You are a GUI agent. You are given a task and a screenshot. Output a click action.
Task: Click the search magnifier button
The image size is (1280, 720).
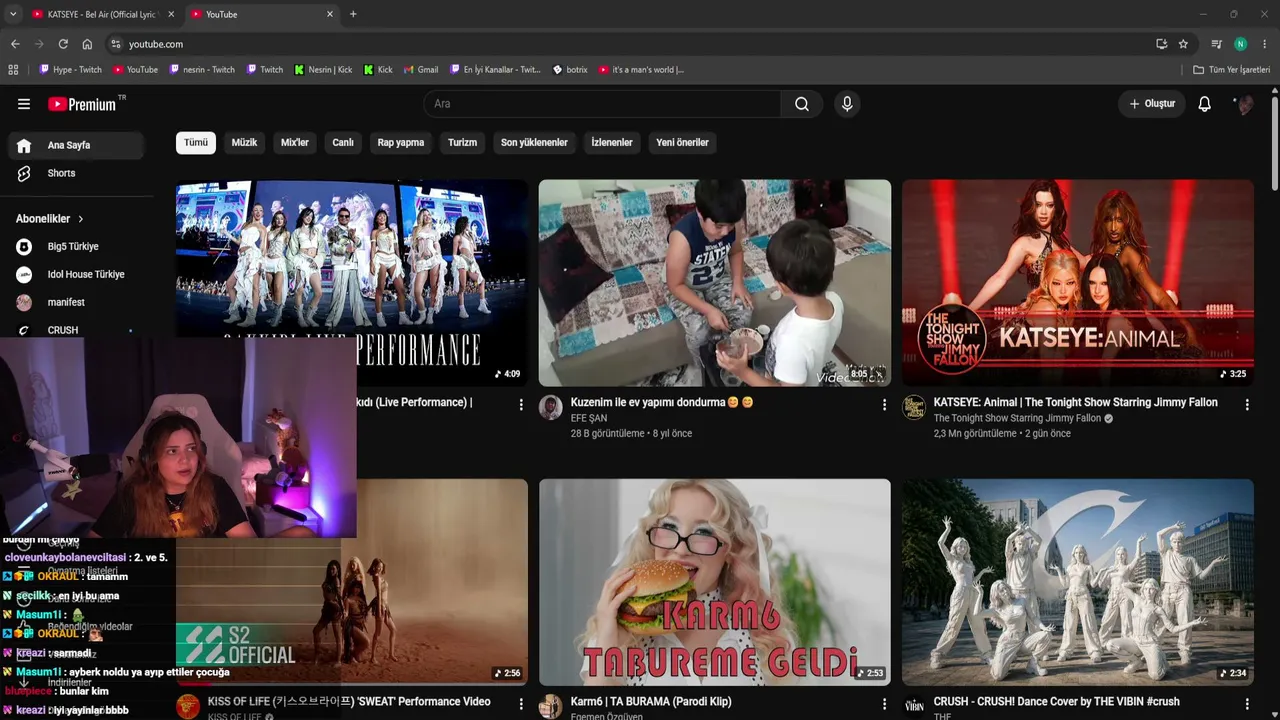coord(802,104)
